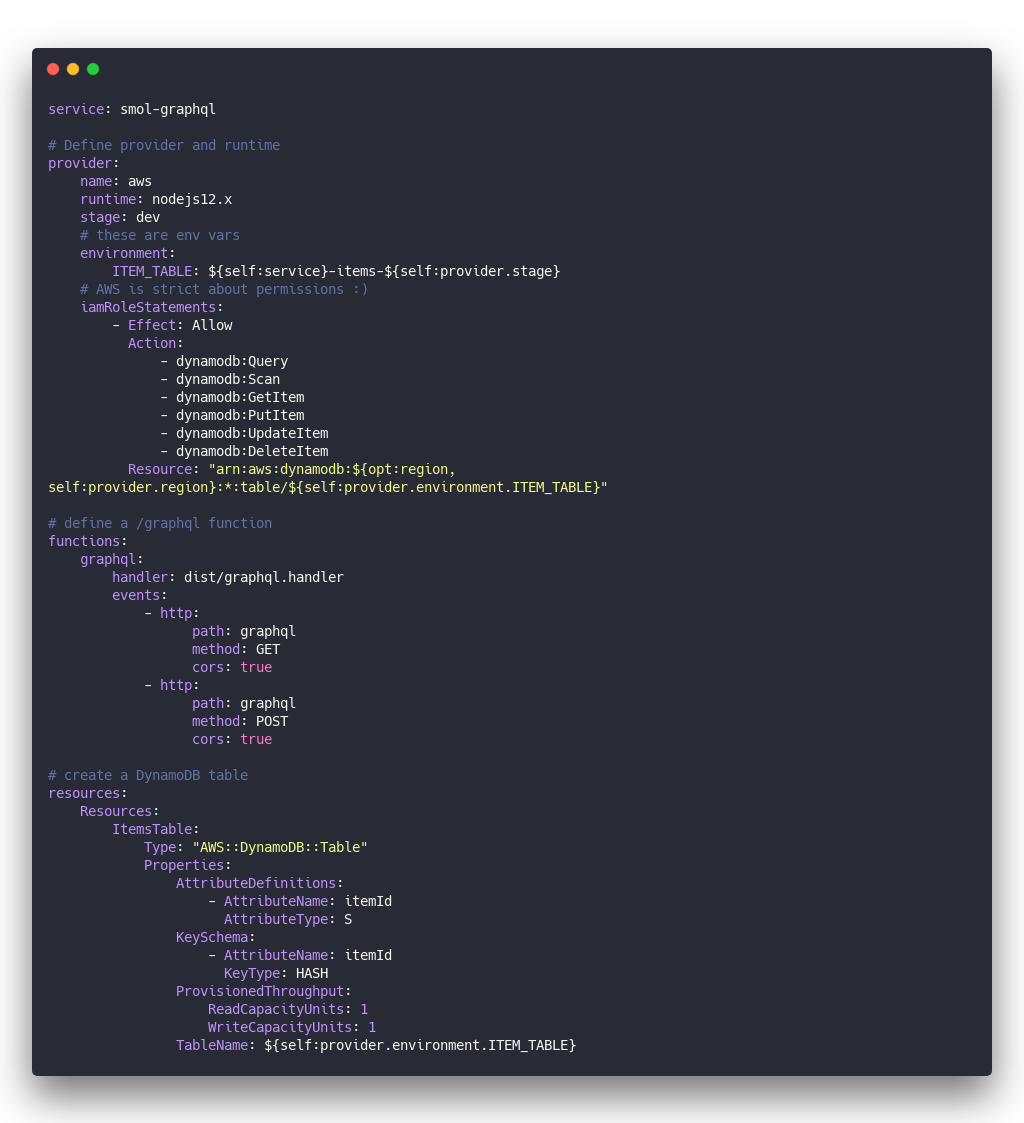Click the TableName key at bottom
1024x1123 pixels.
tap(212, 1046)
